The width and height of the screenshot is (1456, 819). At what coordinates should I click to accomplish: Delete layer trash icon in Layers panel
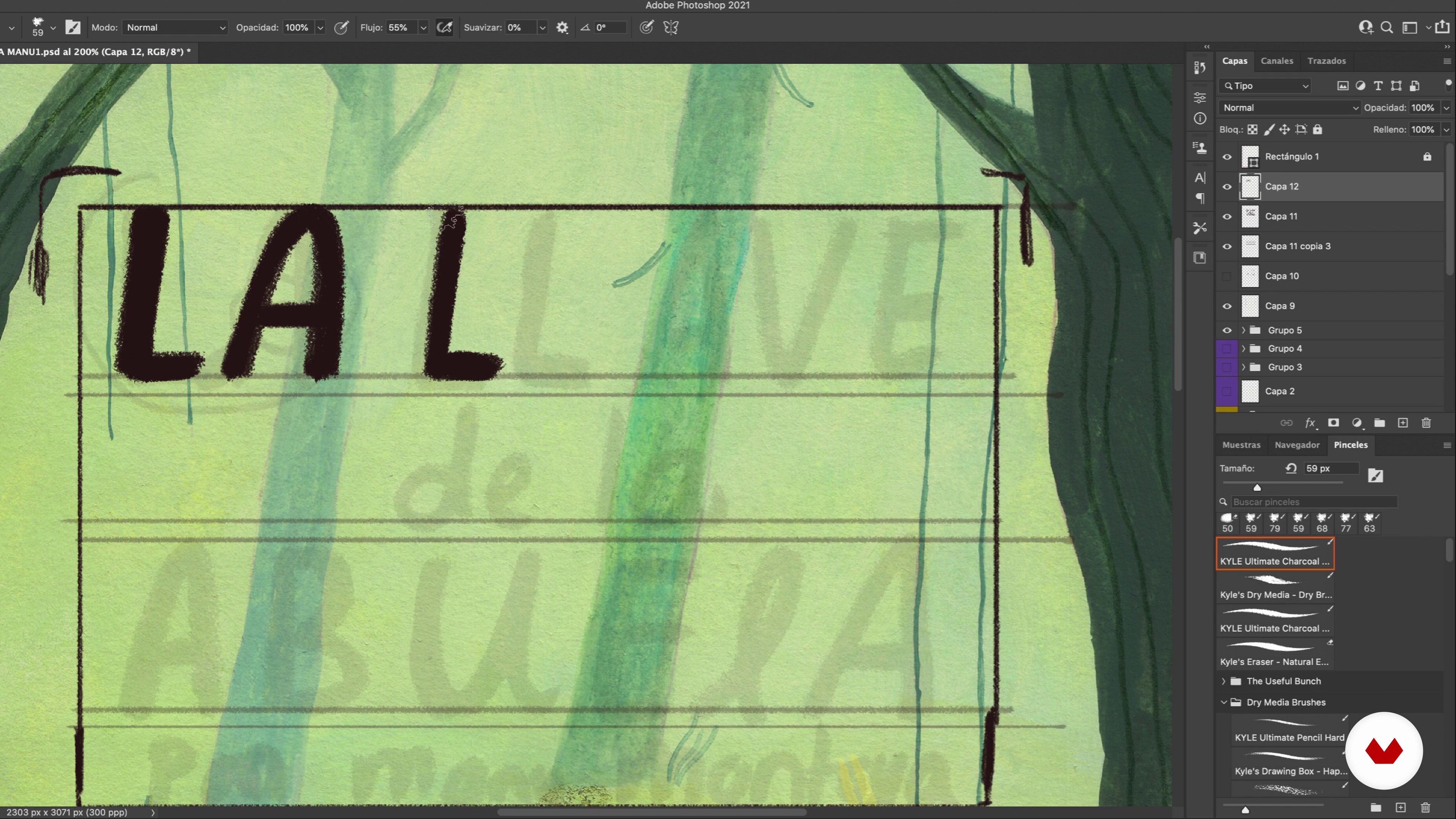(x=1426, y=423)
